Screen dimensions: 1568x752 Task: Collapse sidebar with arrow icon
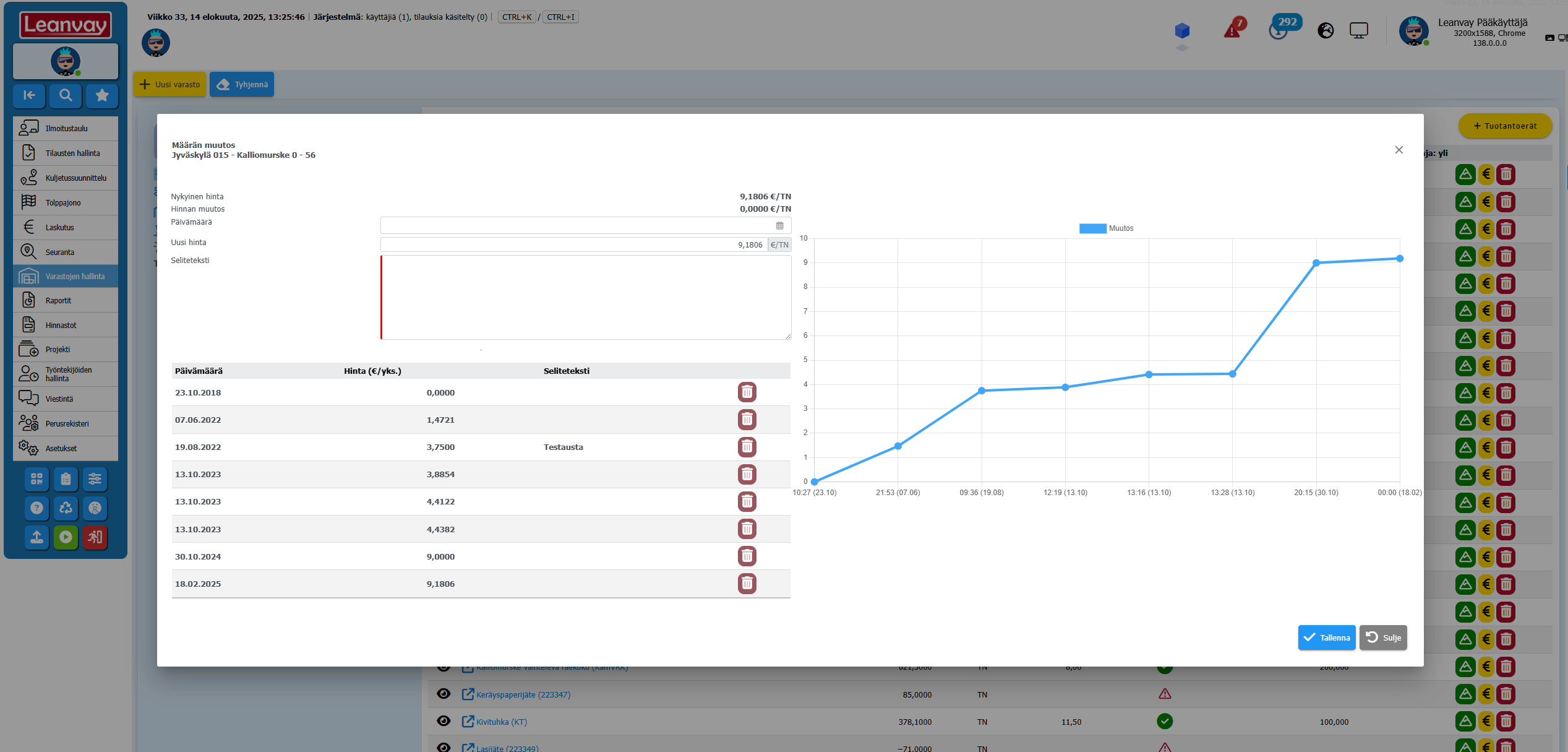coord(29,95)
